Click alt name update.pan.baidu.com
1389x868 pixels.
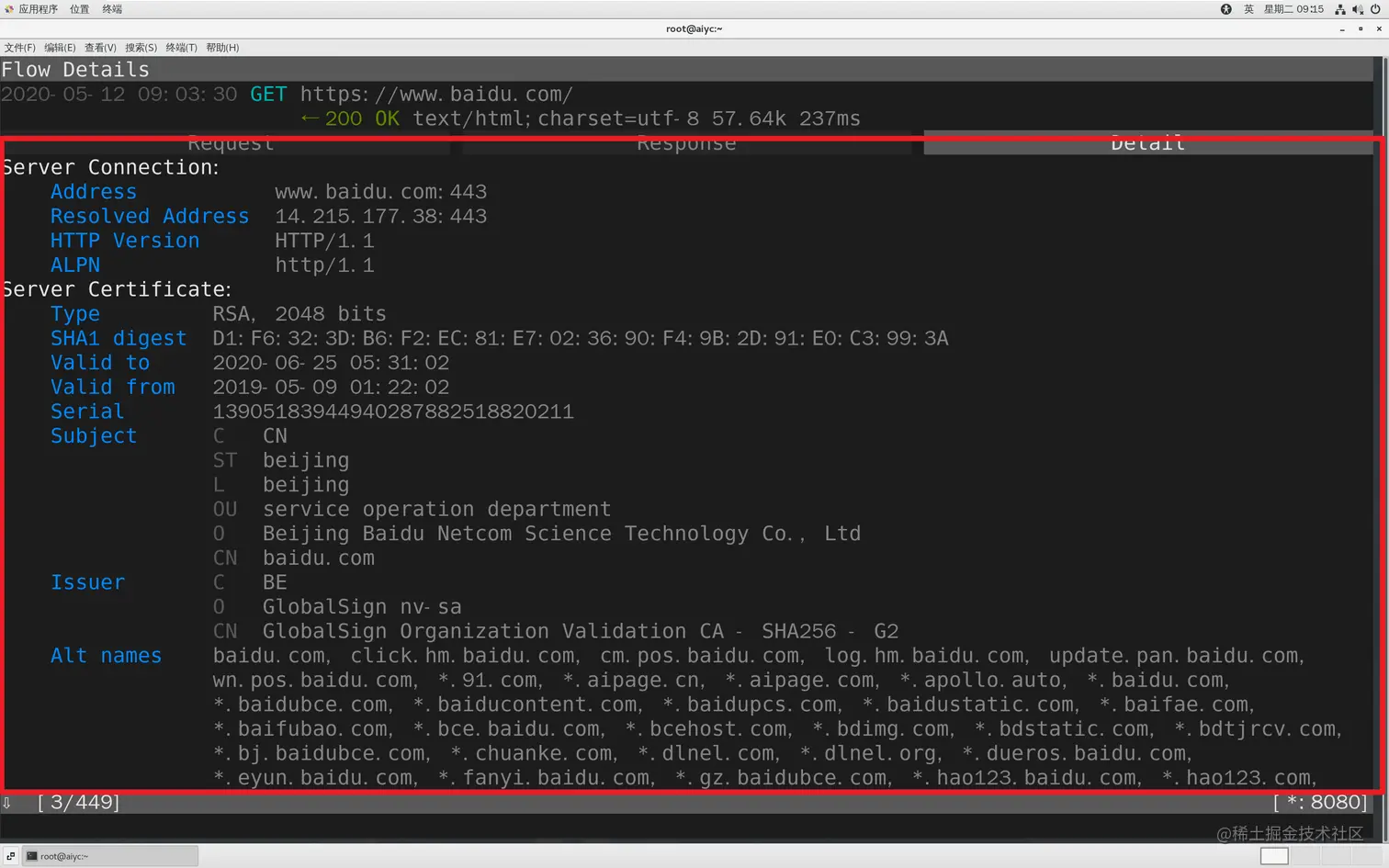click(x=1176, y=656)
